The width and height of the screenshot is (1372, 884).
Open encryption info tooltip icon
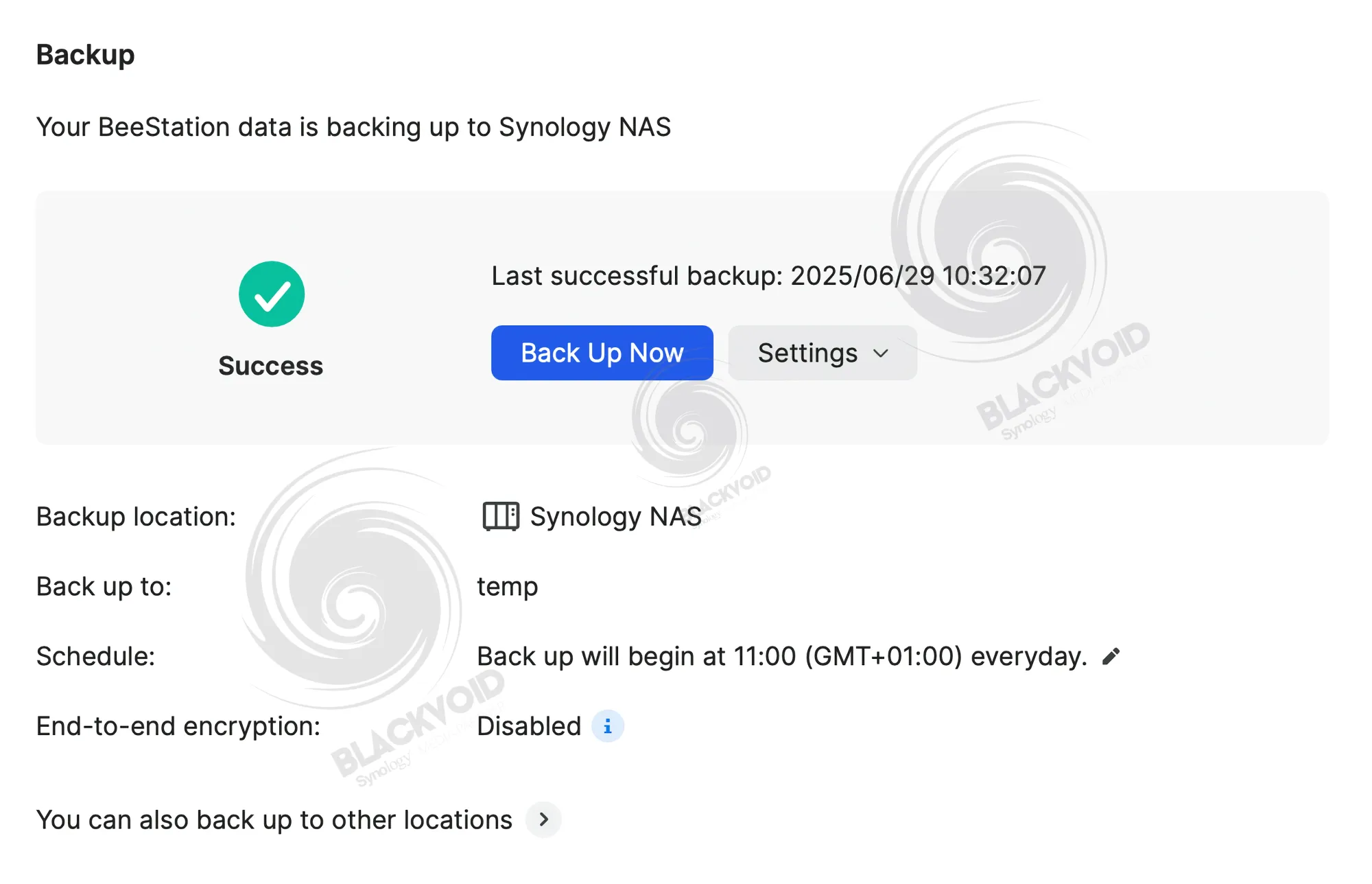coord(608,726)
